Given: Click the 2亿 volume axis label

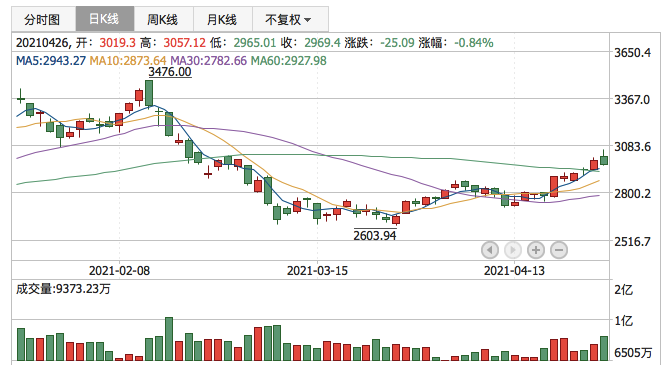Looking at the screenshot, I should click(x=623, y=290).
